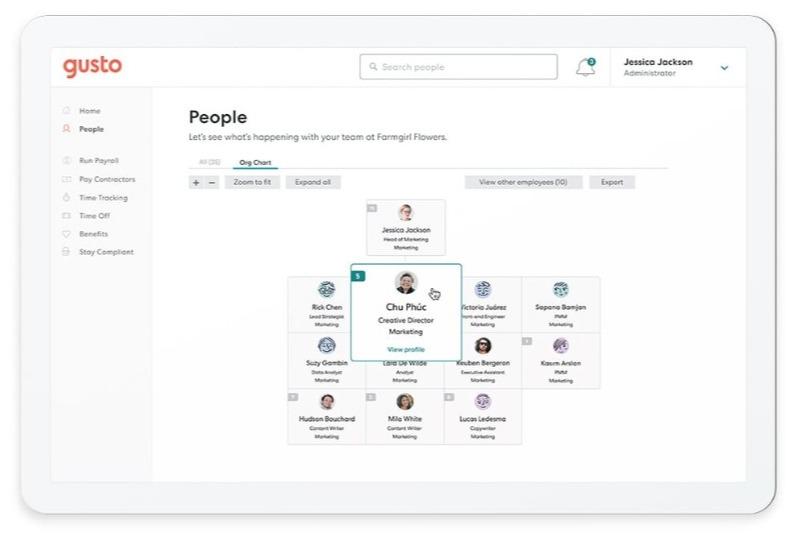Zoom out with the minus button

pos(212,182)
